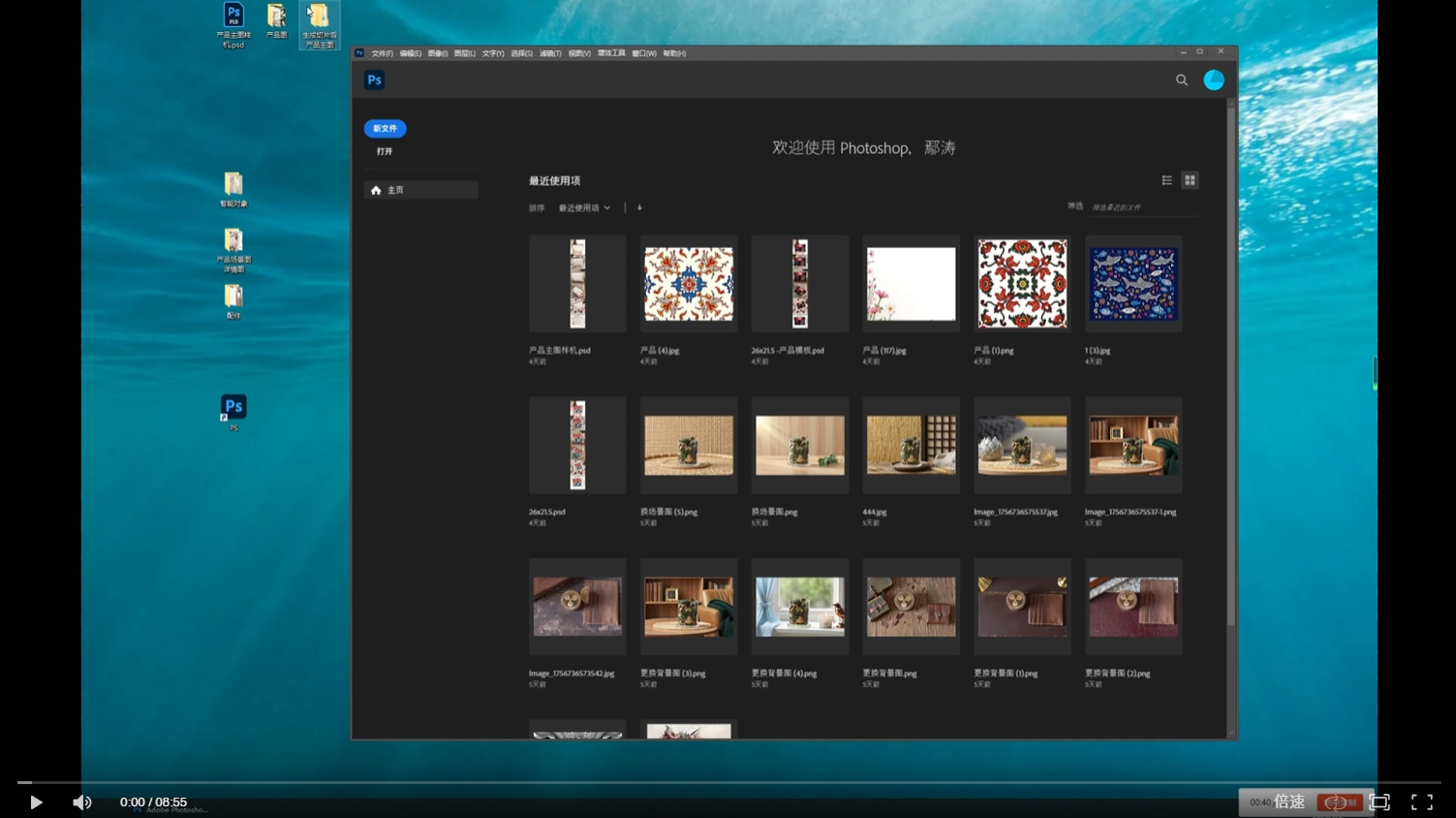Expand the 最近使用项 sort dropdown
This screenshot has height=818, width=1456.
tap(584, 207)
